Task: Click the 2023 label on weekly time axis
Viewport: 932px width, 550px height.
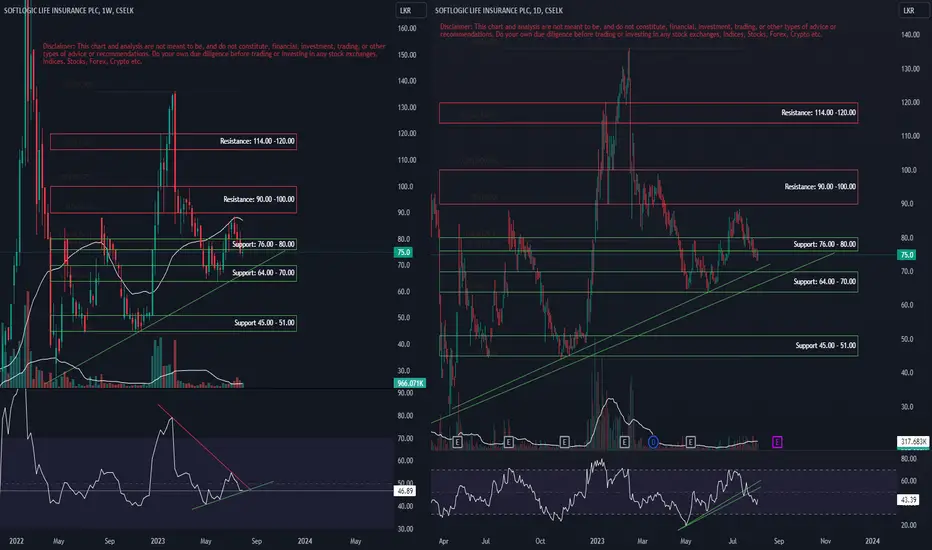Action: [158, 541]
